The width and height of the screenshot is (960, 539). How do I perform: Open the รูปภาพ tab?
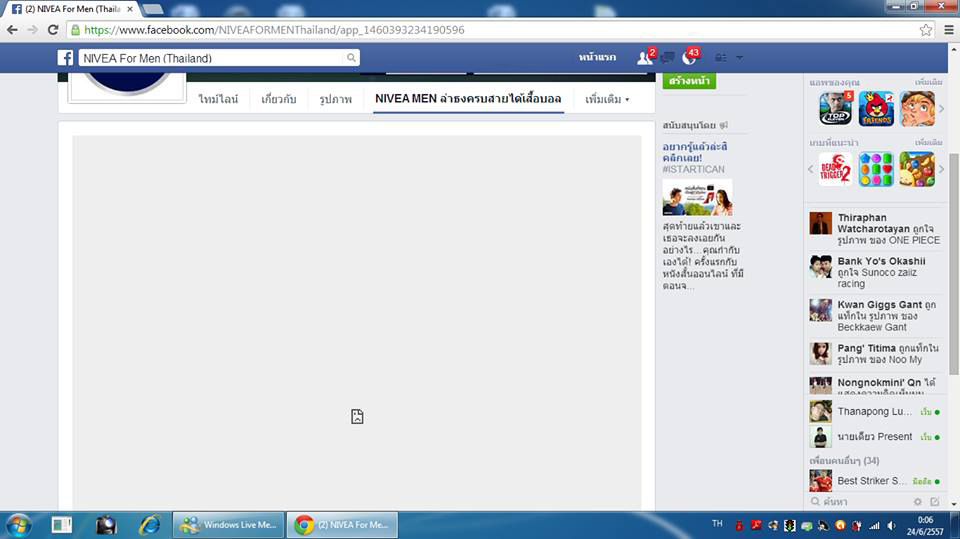pos(336,99)
